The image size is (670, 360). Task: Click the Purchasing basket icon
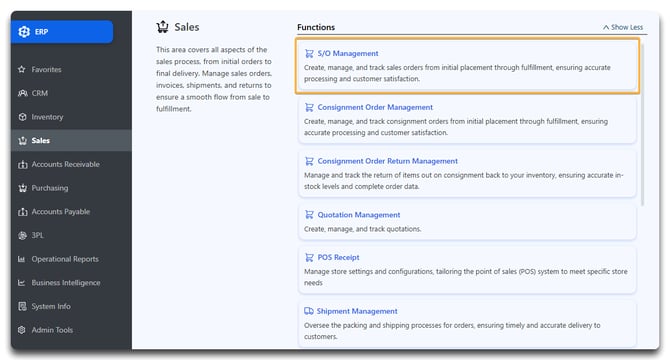[x=22, y=188]
